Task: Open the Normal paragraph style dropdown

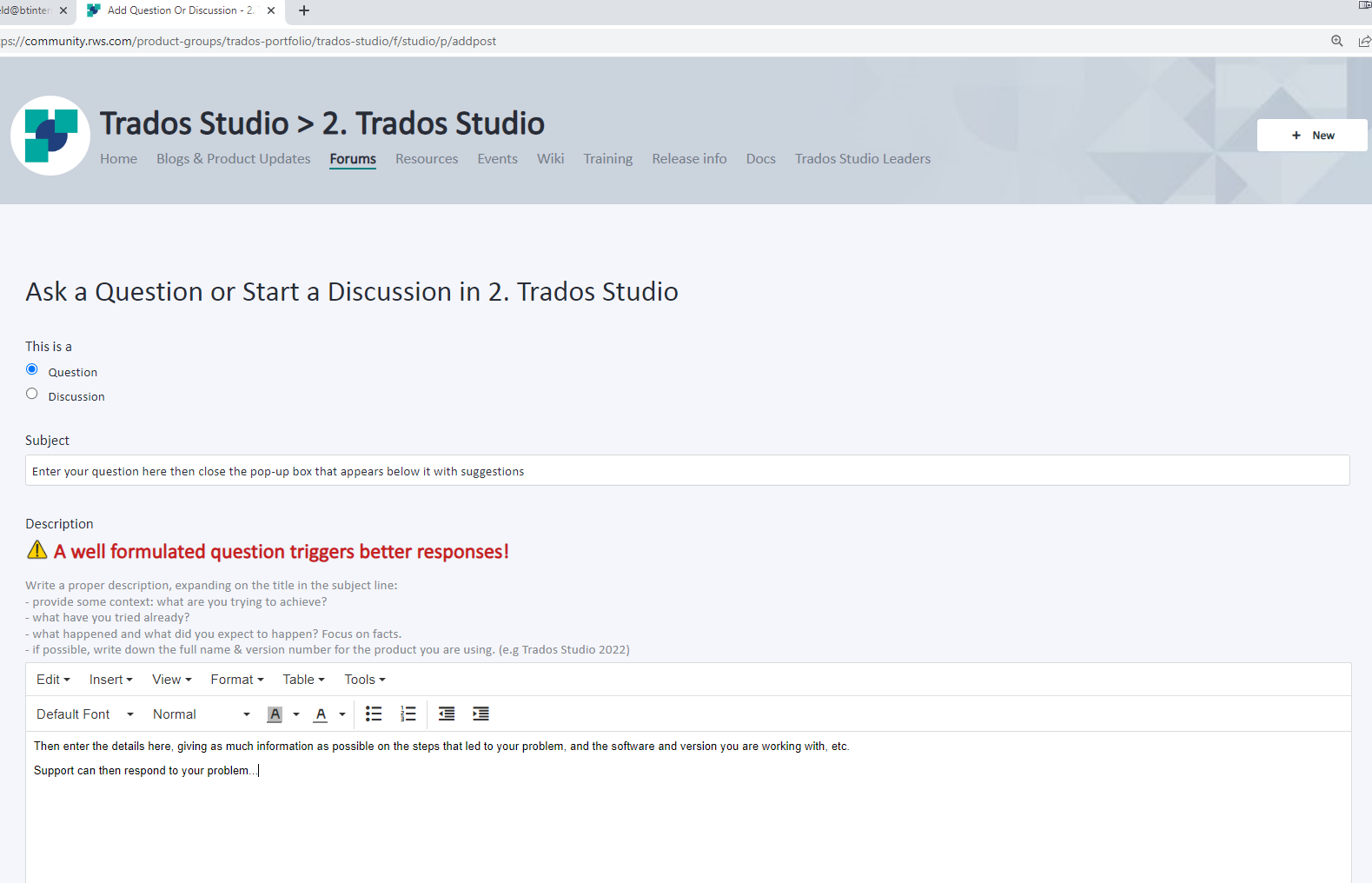Action: (202, 714)
